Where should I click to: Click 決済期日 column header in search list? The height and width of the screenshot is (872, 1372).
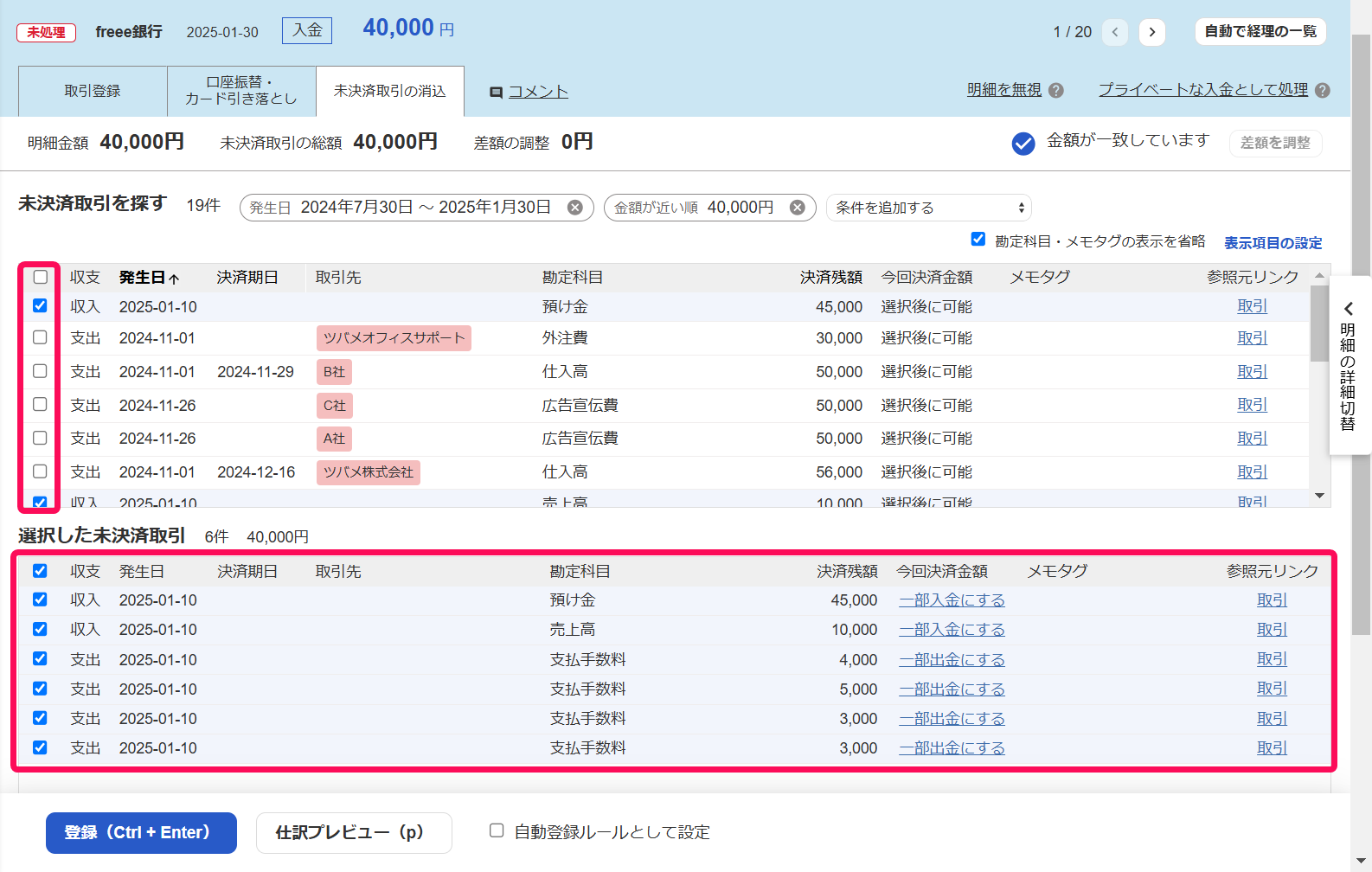click(247, 278)
